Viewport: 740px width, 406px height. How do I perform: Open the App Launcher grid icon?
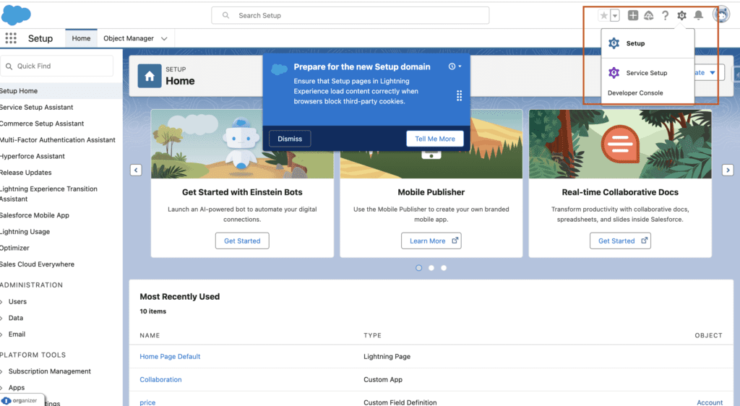click(11, 38)
